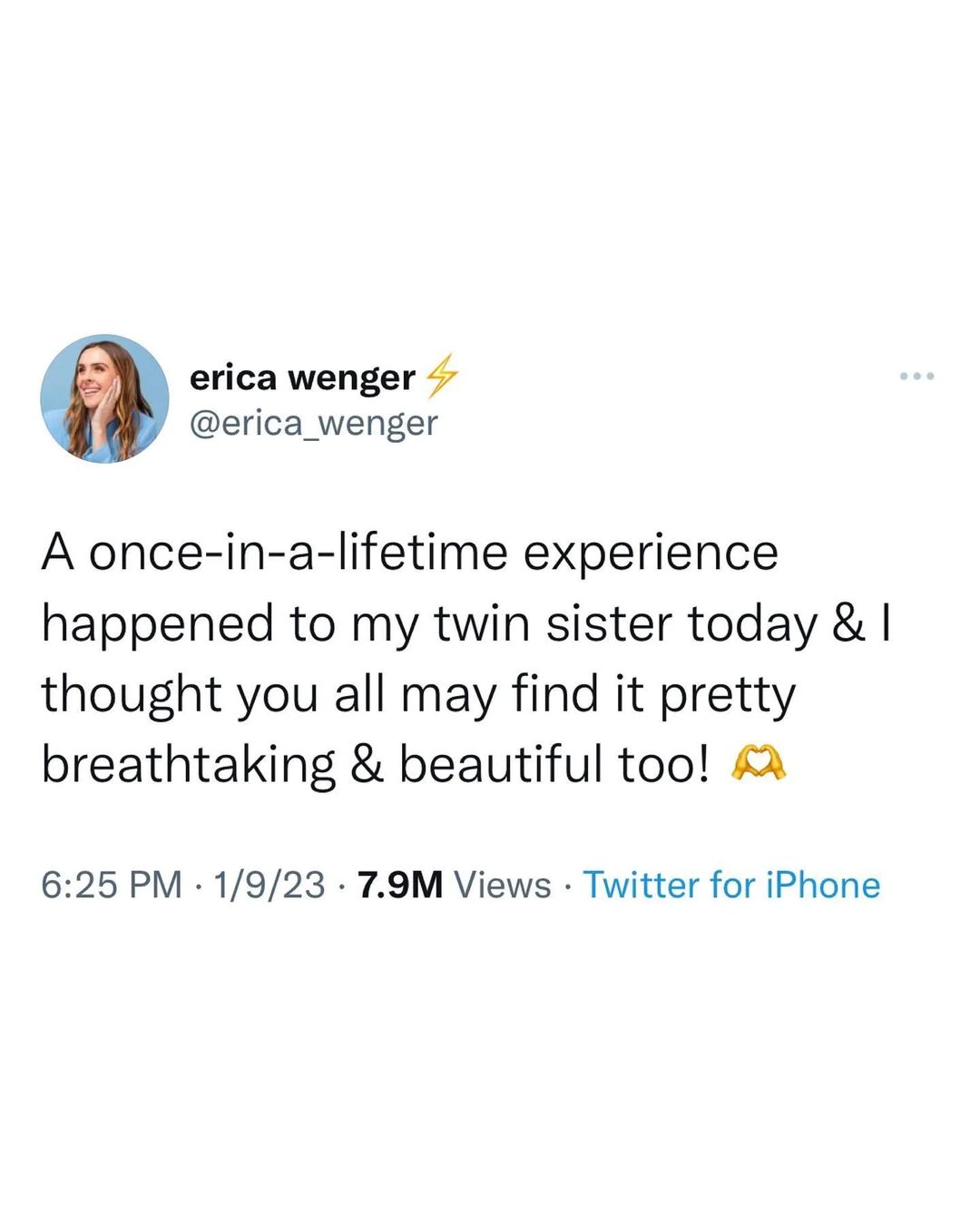Screen dimensions: 980x1225
Task: Click the display name "erica wenger"
Action: pyautogui.click(x=302, y=377)
